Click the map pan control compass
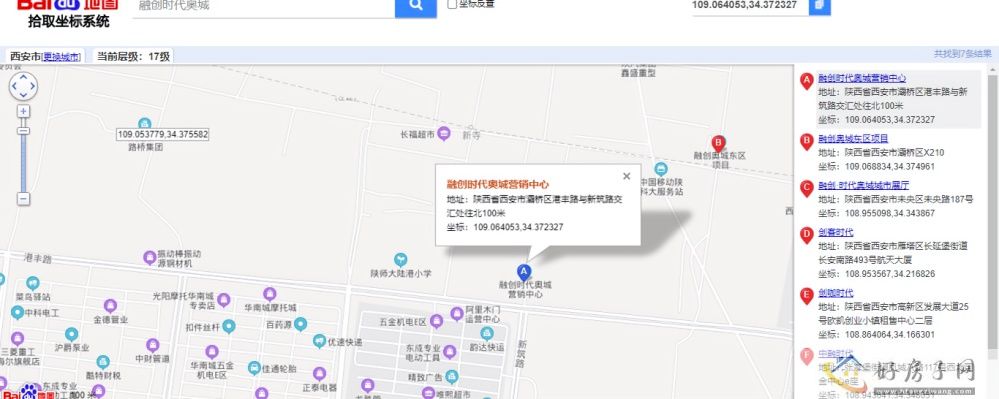The image size is (999, 399). (24, 86)
